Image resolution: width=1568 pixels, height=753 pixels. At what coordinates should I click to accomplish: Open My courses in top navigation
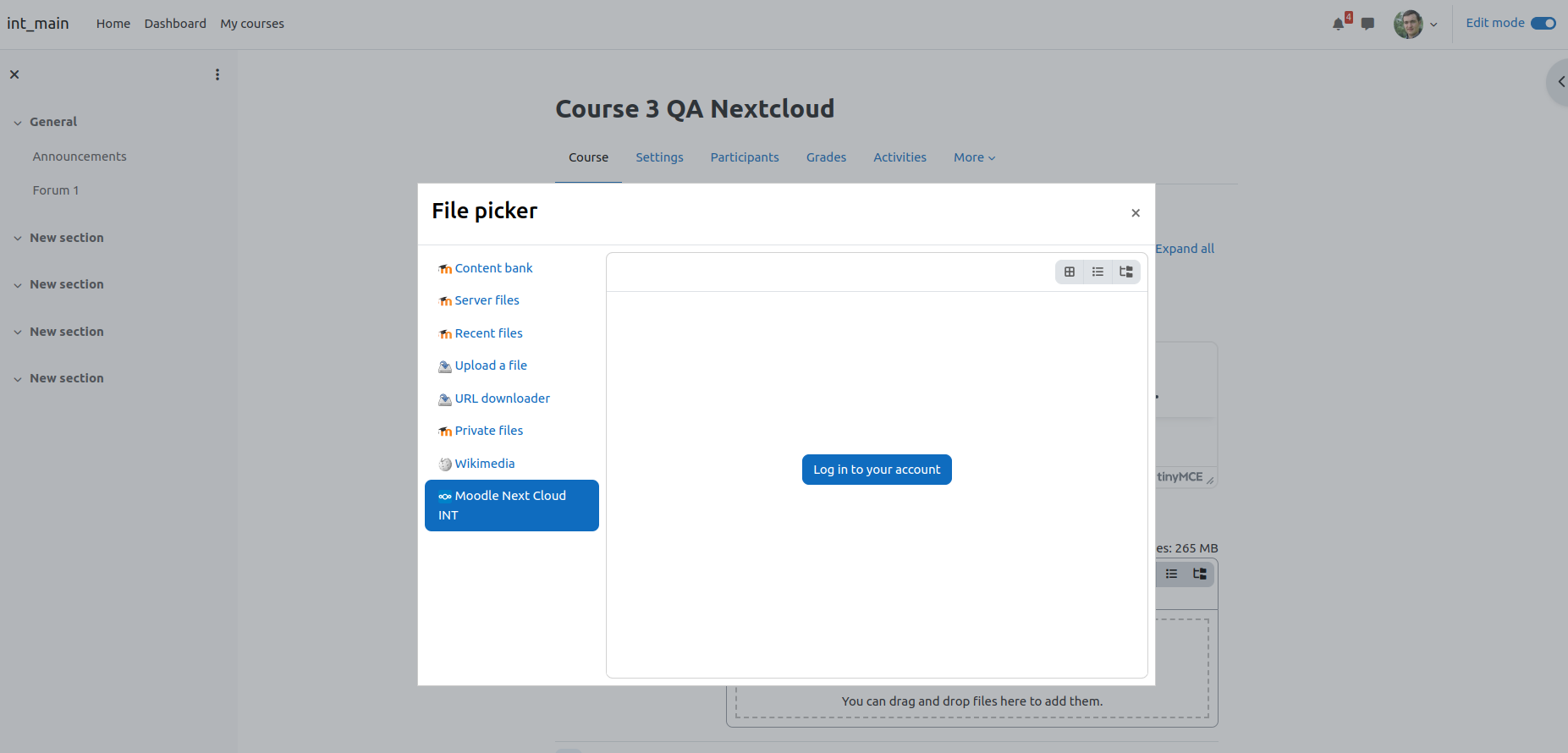click(x=252, y=24)
